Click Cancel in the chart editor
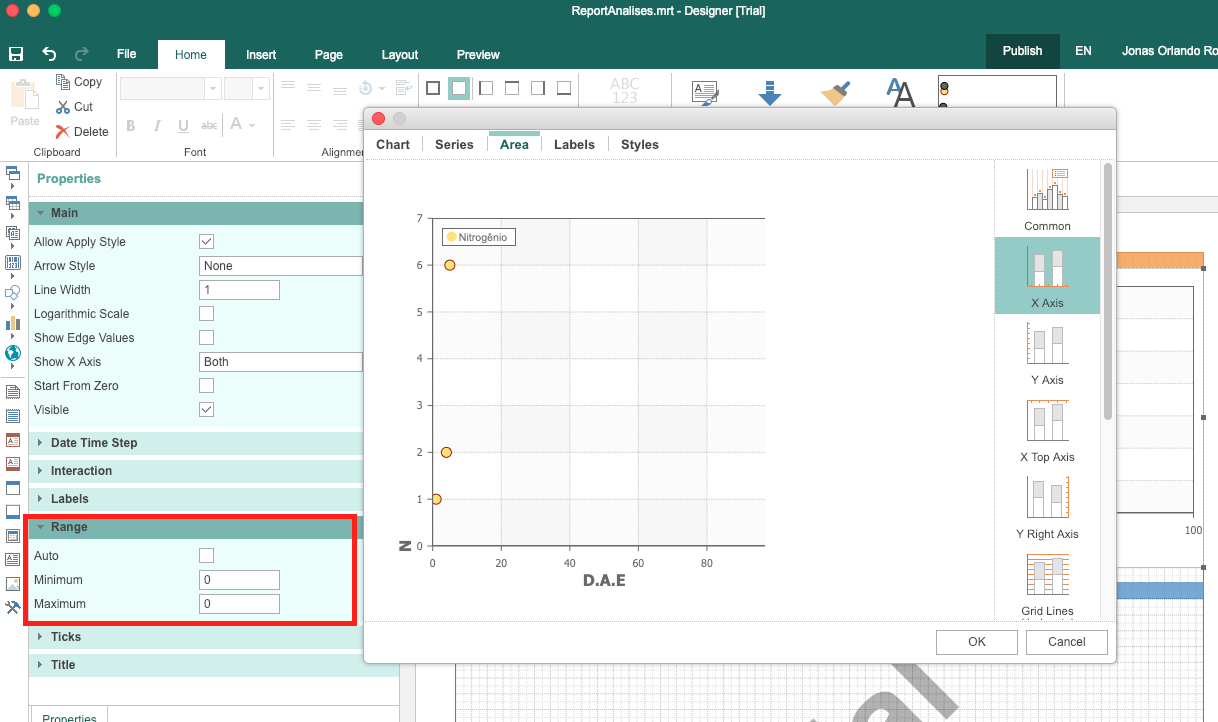The height and width of the screenshot is (722, 1218). click(1067, 642)
